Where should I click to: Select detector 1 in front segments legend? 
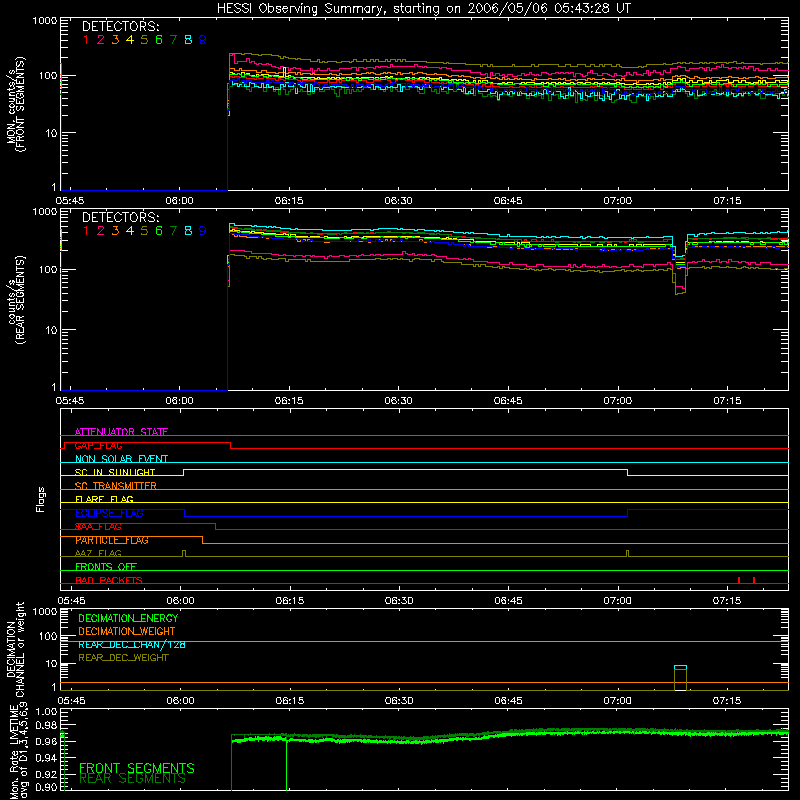(x=86, y=40)
